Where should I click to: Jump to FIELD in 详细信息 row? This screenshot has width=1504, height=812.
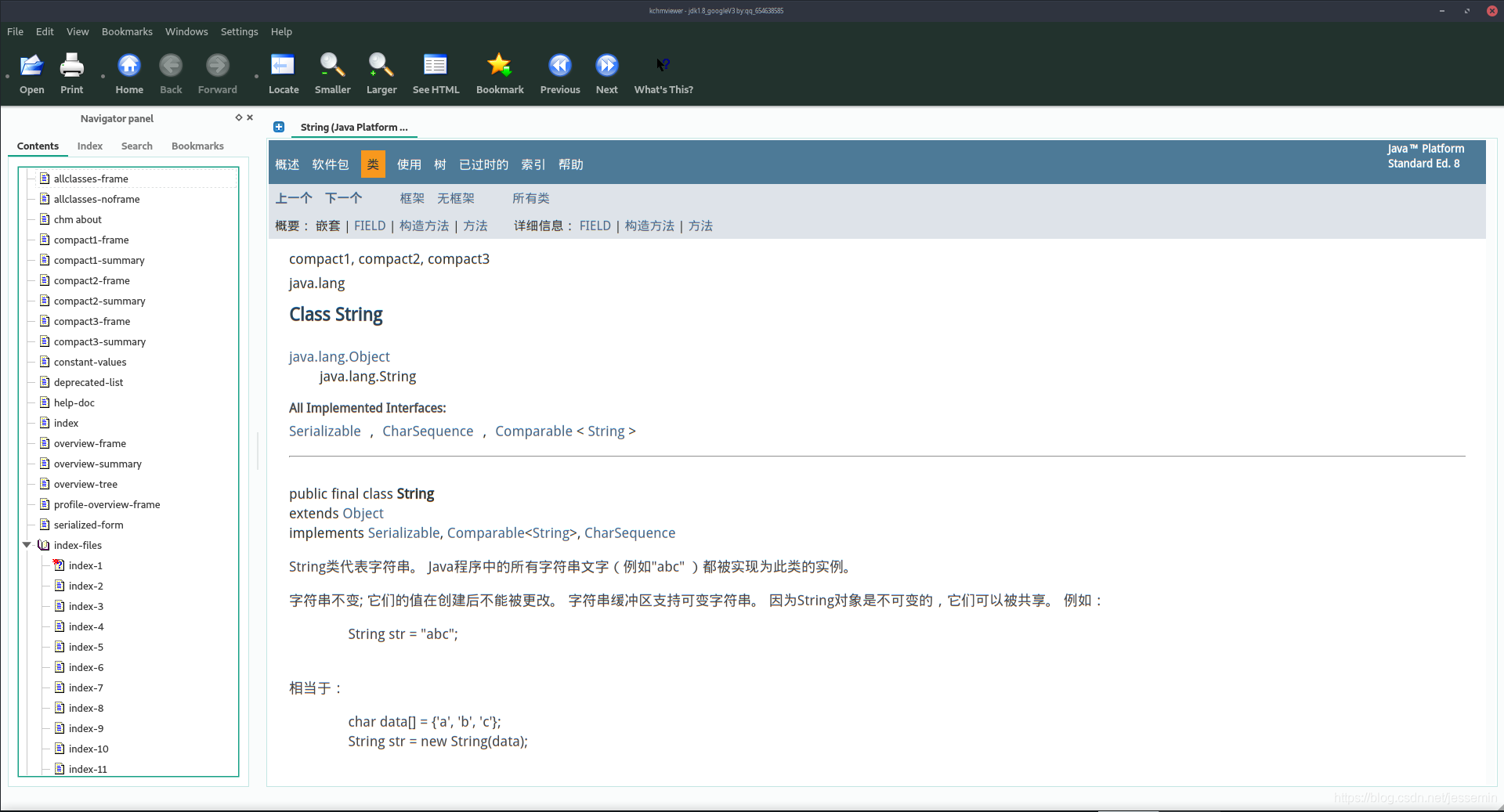595,226
